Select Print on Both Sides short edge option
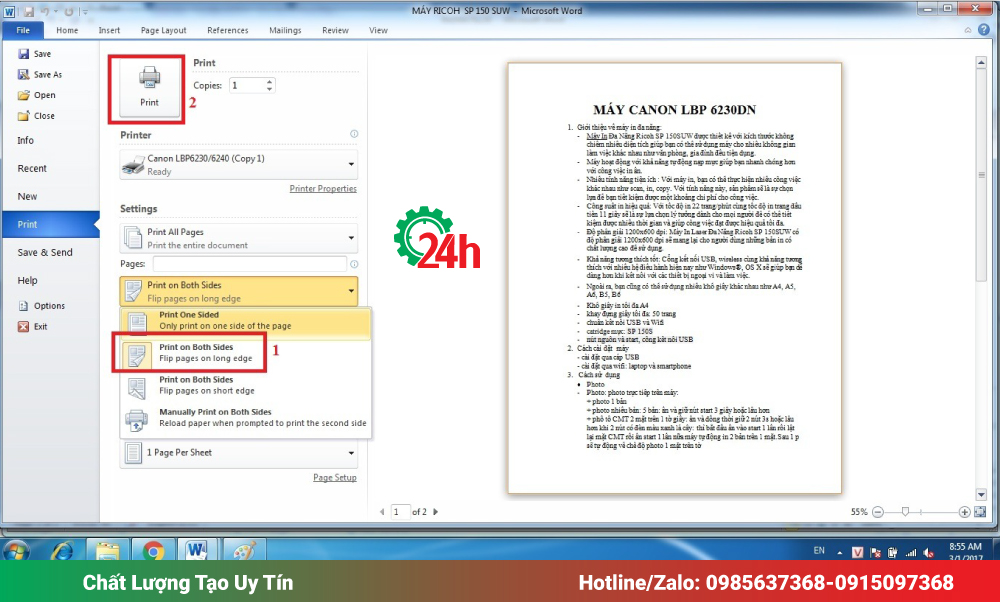Image resolution: width=1000 pixels, height=602 pixels. [x=246, y=385]
